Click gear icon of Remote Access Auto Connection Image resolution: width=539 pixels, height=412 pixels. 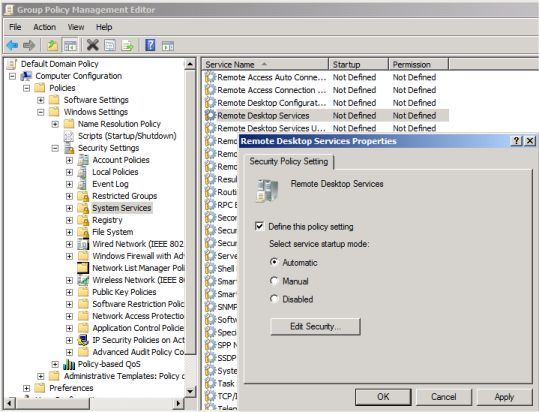click(x=210, y=77)
